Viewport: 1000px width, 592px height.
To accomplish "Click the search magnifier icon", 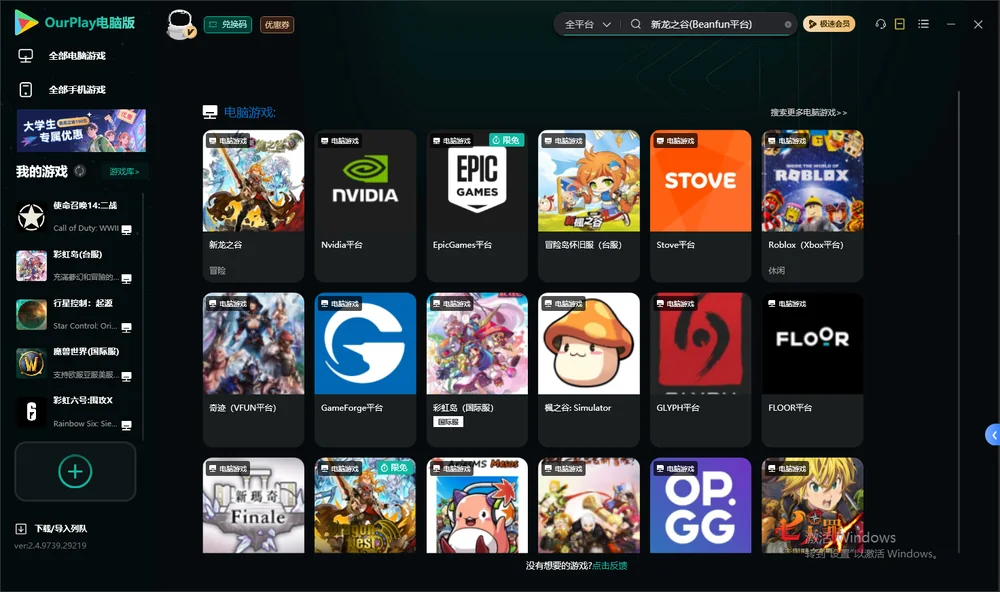I will (x=636, y=24).
